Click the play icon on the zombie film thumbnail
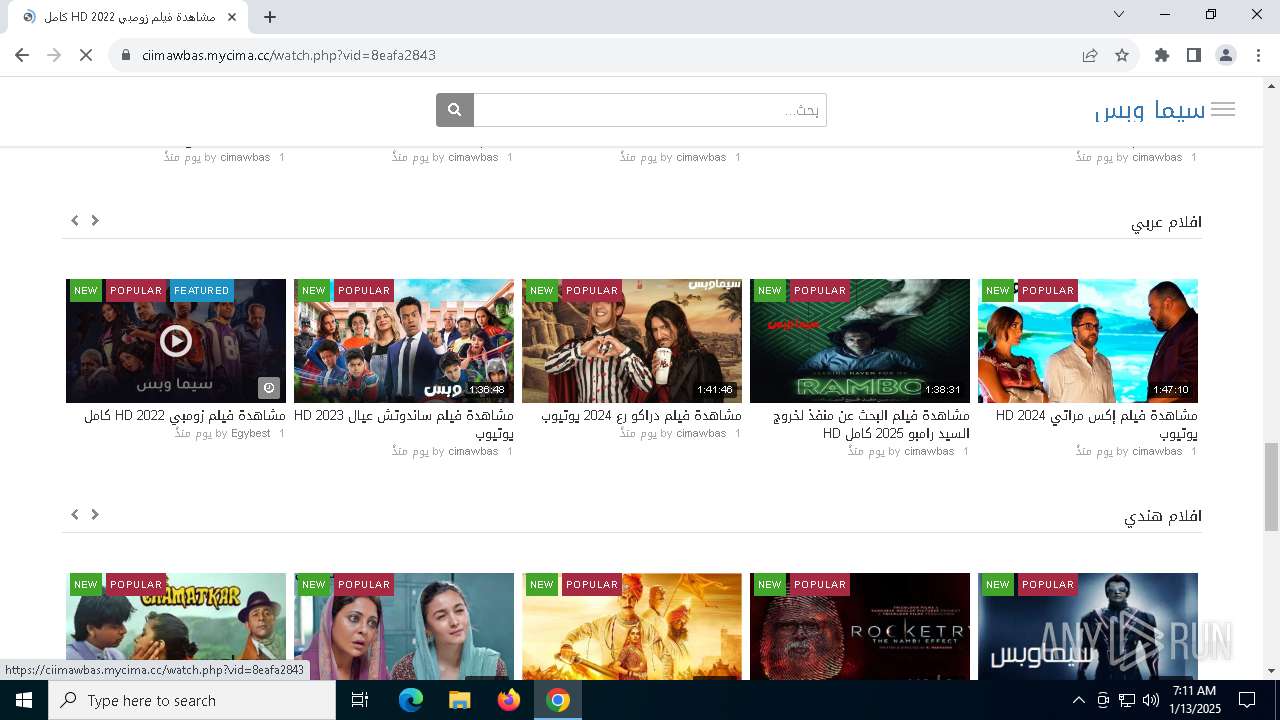The width and height of the screenshot is (1280, 720). point(176,341)
